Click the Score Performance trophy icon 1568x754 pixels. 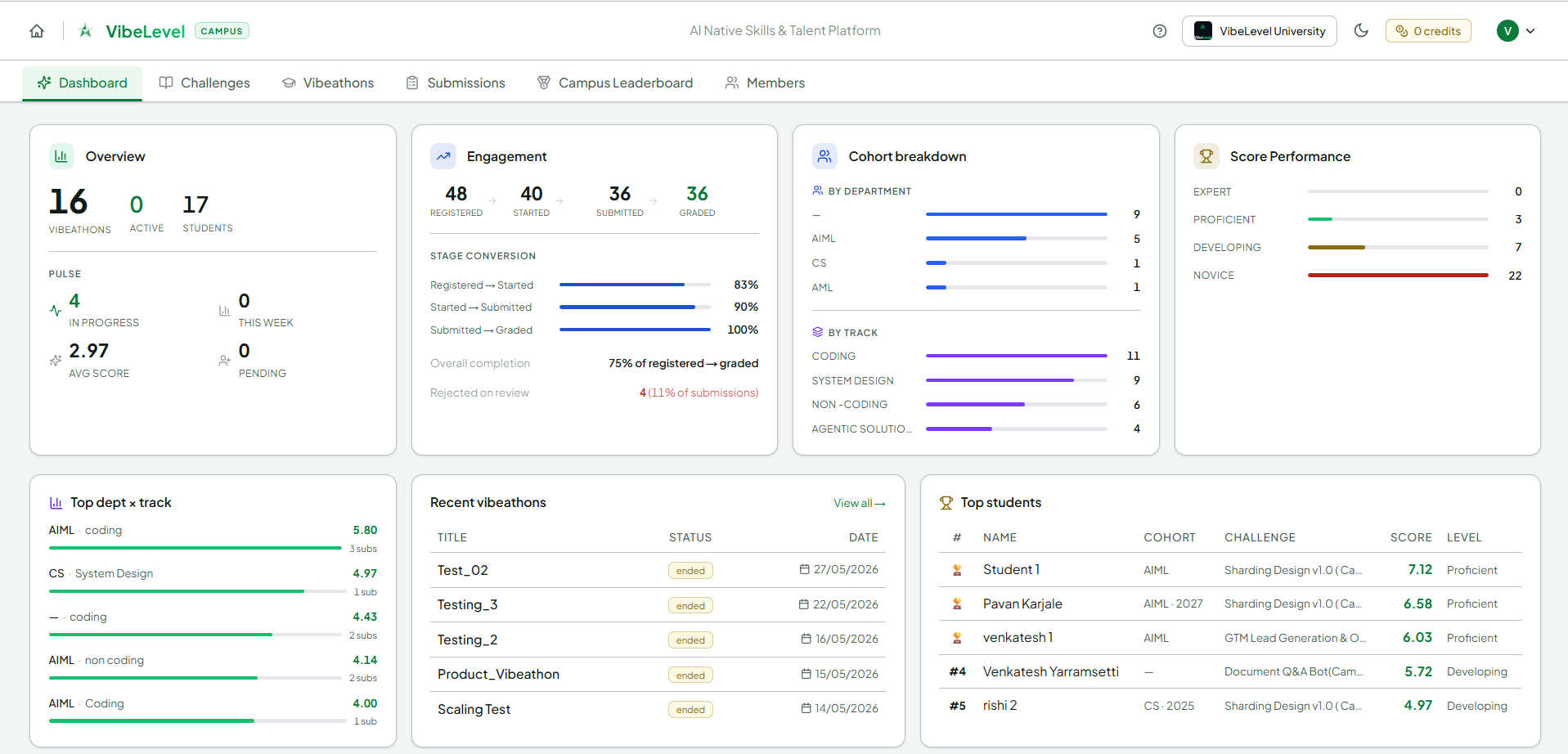coord(1206,156)
